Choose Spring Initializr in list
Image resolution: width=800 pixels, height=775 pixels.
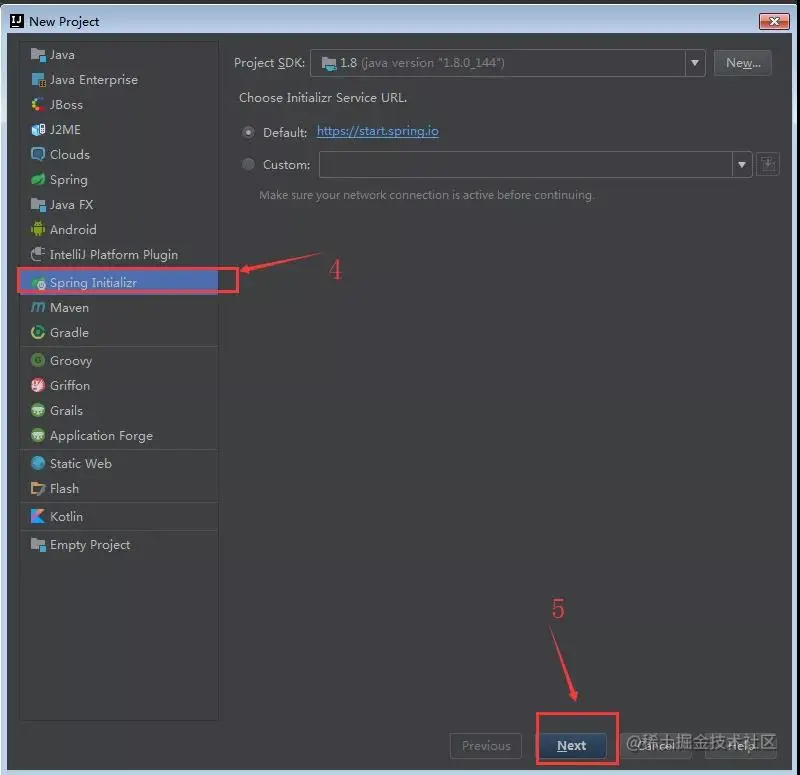[93, 283]
